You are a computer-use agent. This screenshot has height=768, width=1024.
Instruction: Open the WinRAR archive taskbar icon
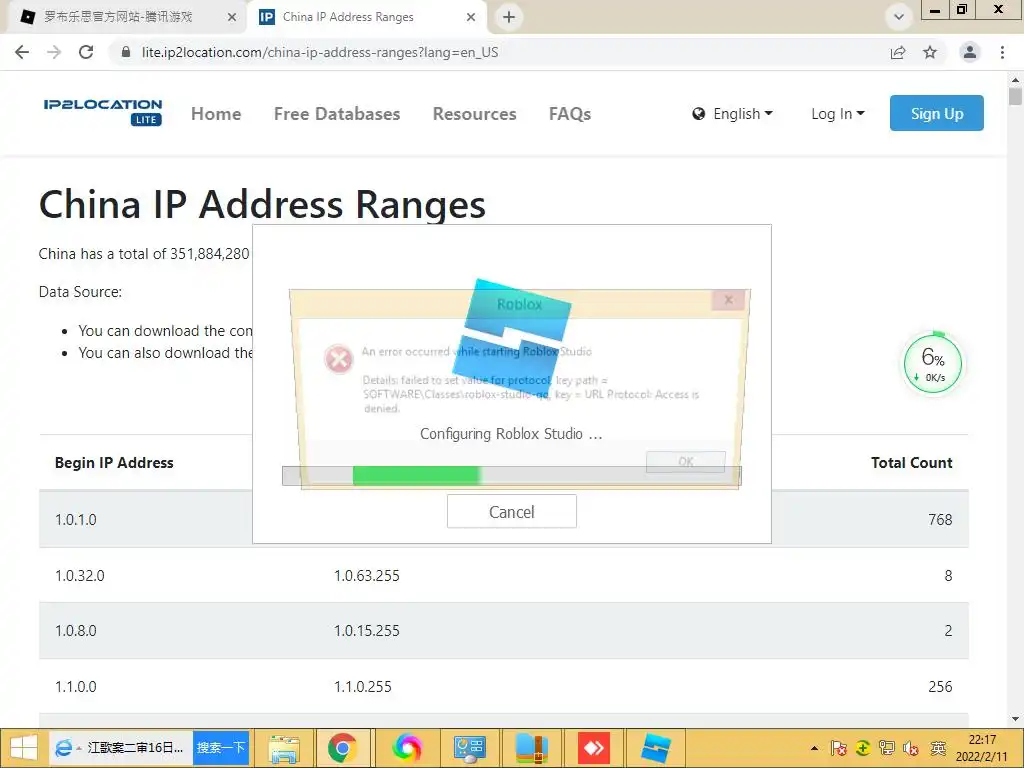coord(532,748)
